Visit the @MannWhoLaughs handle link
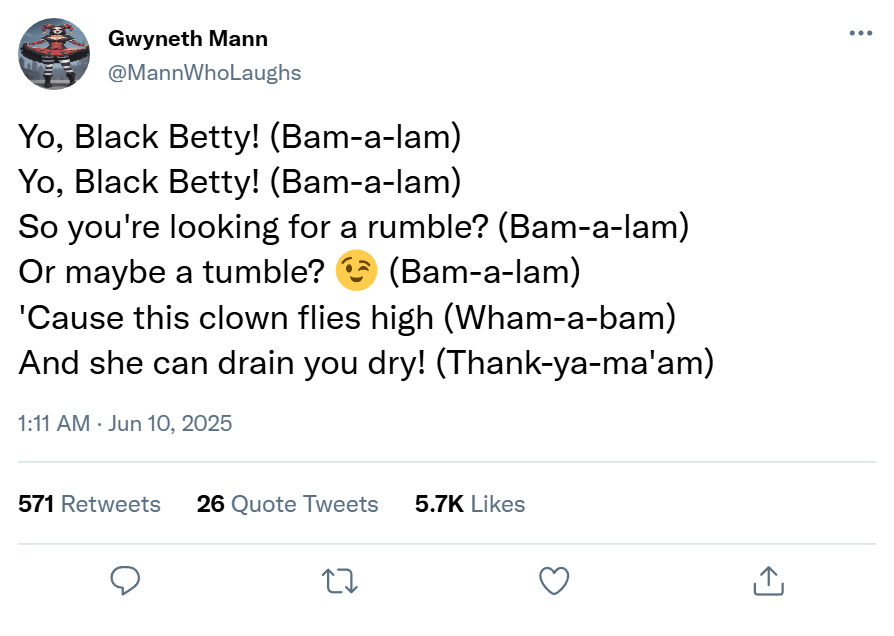This screenshot has height=636, width=894. pos(204,73)
